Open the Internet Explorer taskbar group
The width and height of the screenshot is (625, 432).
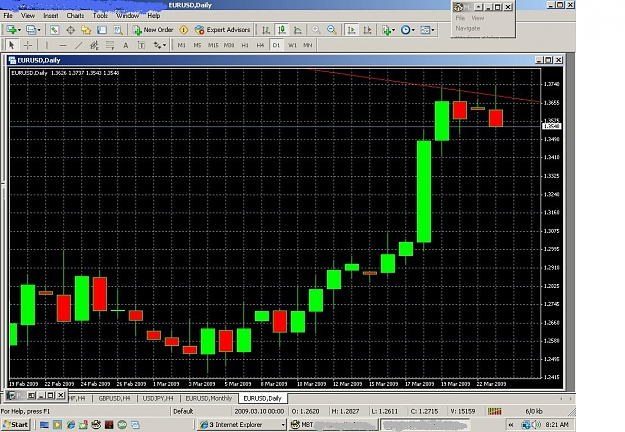[242, 425]
